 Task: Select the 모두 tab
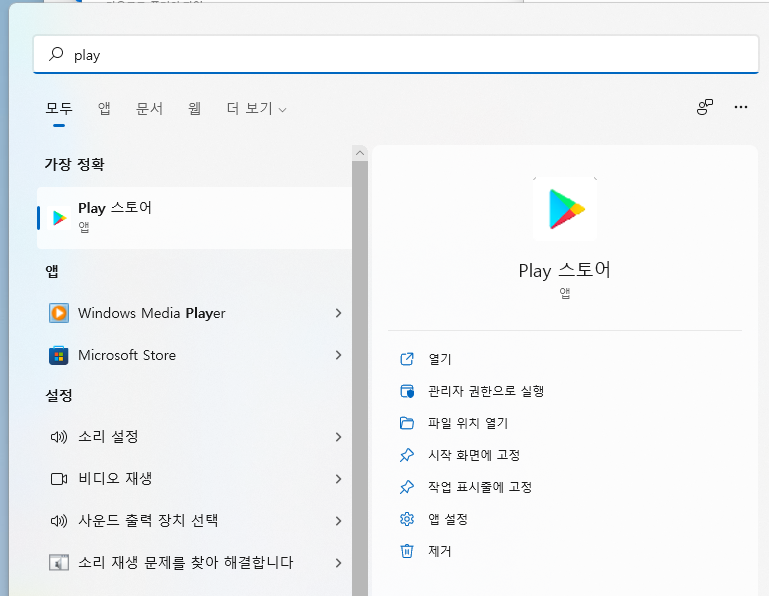tap(59, 108)
